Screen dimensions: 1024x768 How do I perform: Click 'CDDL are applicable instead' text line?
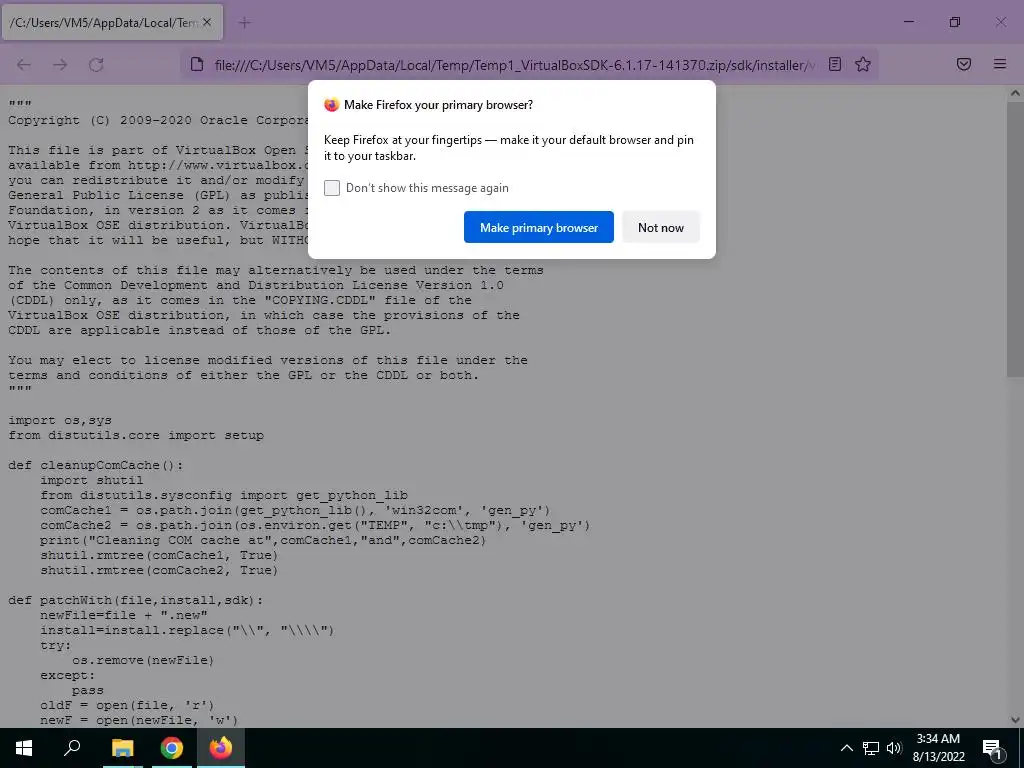click(x=199, y=330)
